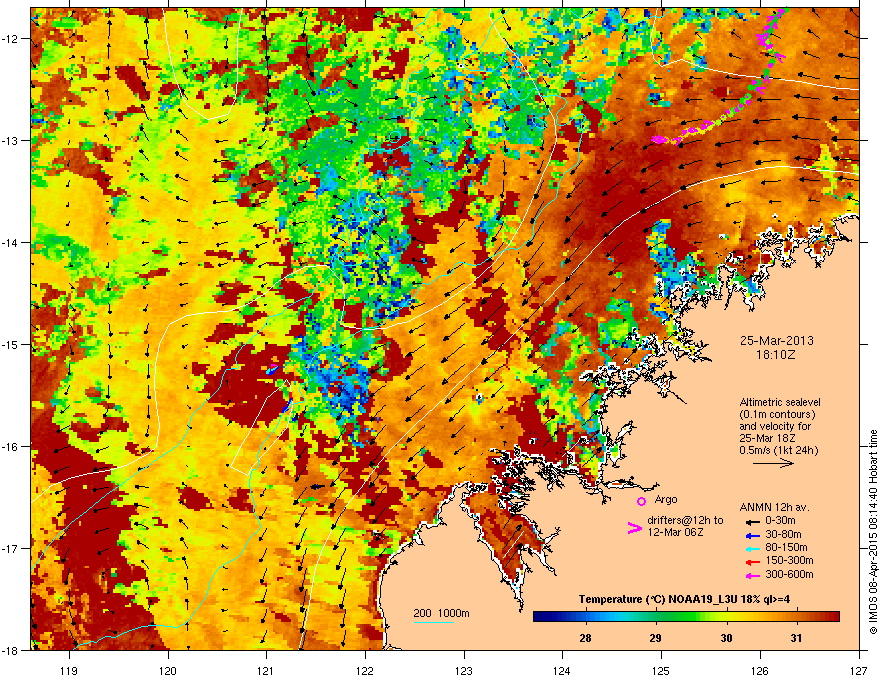Click the '0.5m/s (1kt 24h)' text
This screenshot has height=680, width=880.
(778, 450)
